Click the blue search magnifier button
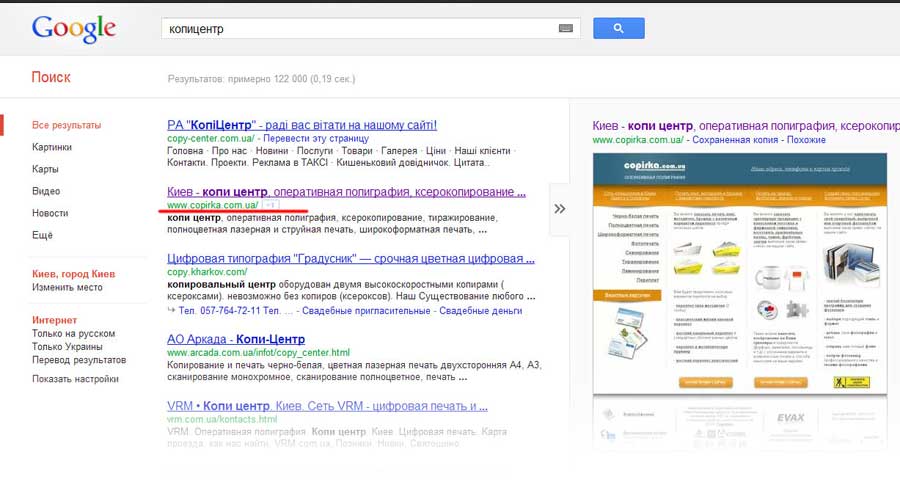Screen dimensions: 900x482 pos(619,28)
